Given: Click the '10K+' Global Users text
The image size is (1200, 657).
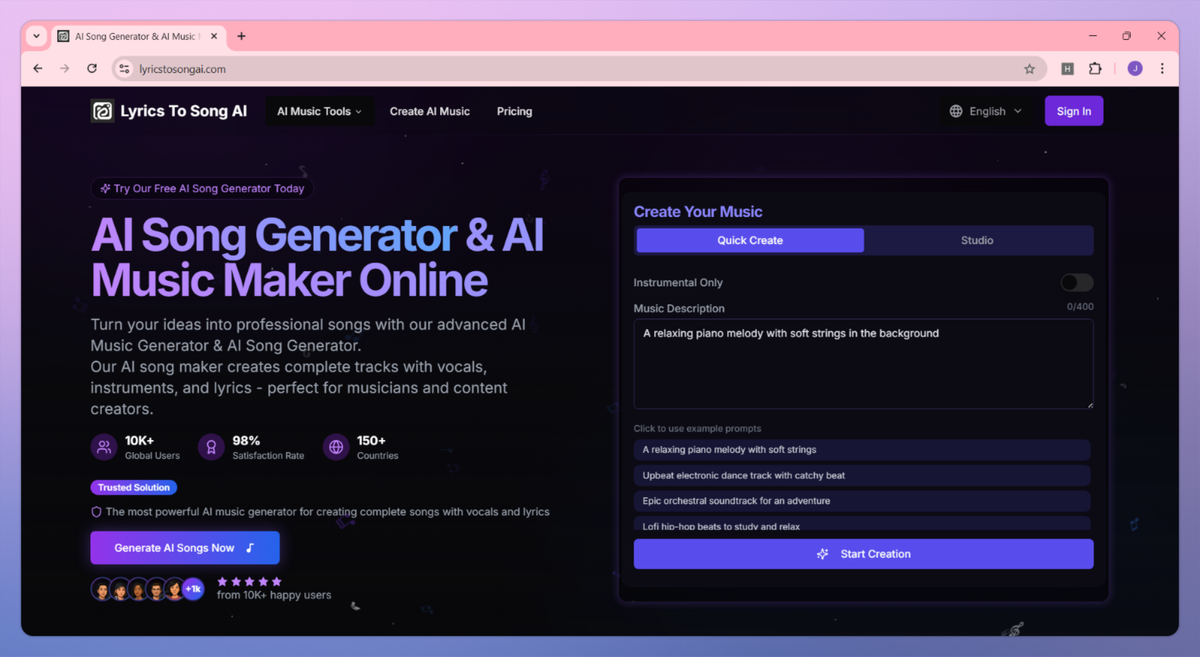Looking at the screenshot, I should [x=139, y=441].
